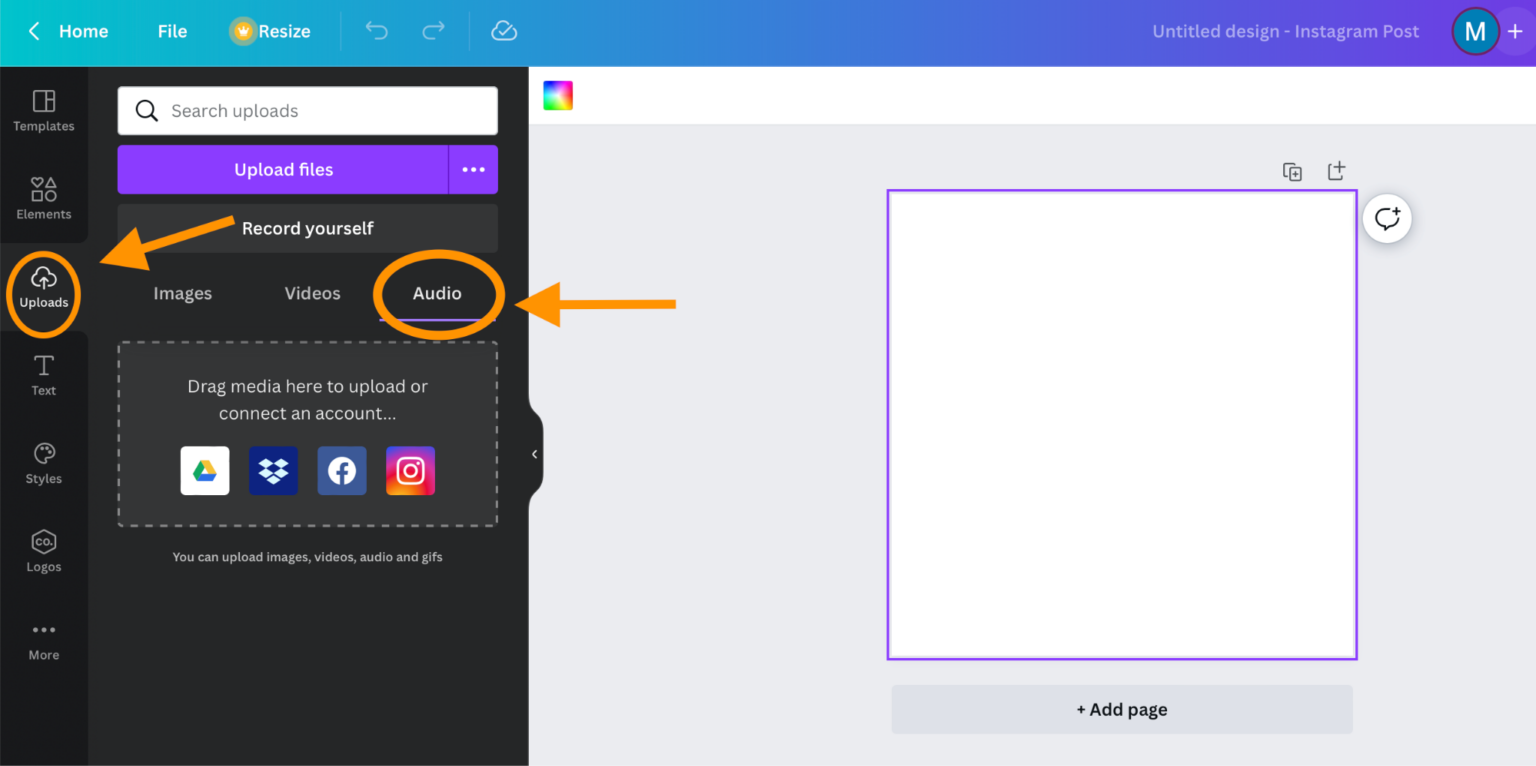Connect an Instagram account
The width and height of the screenshot is (1536, 766).
coord(410,470)
